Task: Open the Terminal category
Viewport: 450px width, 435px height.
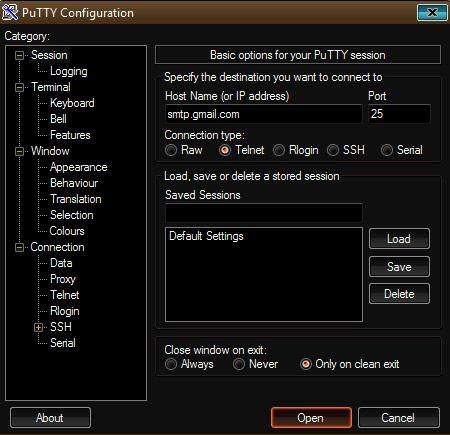Action: pyautogui.click(x=51, y=87)
